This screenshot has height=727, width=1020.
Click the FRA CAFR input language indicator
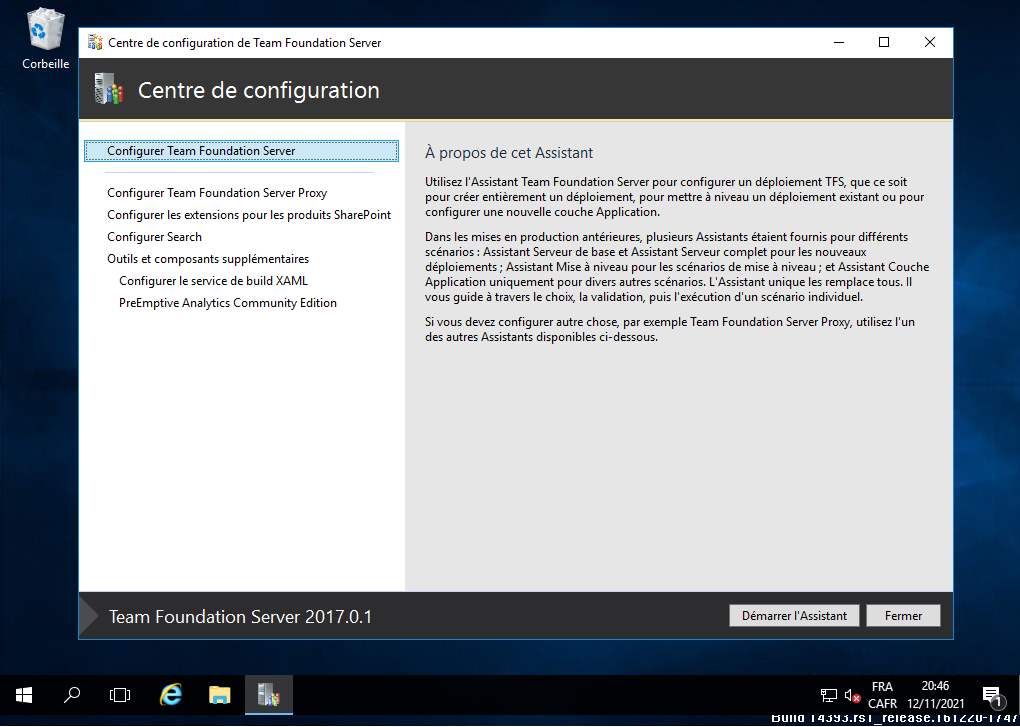click(x=882, y=695)
